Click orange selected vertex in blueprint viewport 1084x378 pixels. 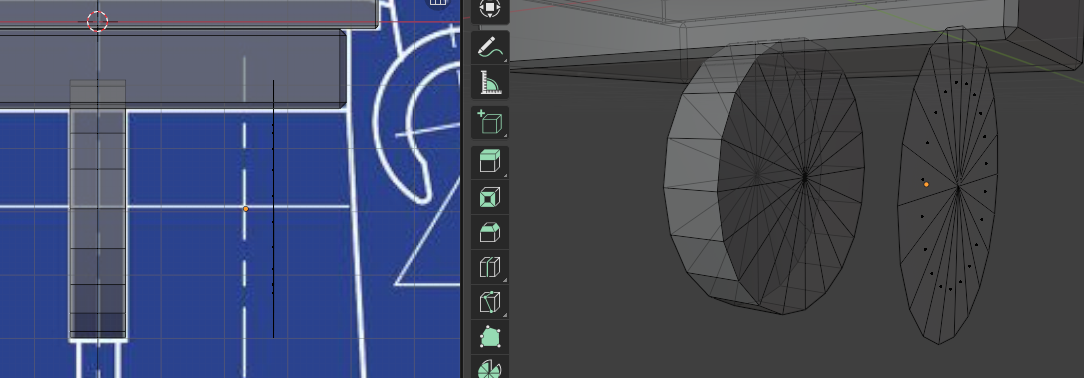tap(245, 209)
